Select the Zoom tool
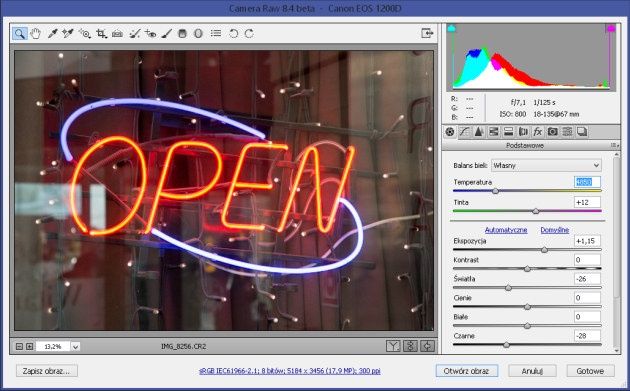Image resolution: width=630 pixels, height=391 pixels. click(20, 33)
